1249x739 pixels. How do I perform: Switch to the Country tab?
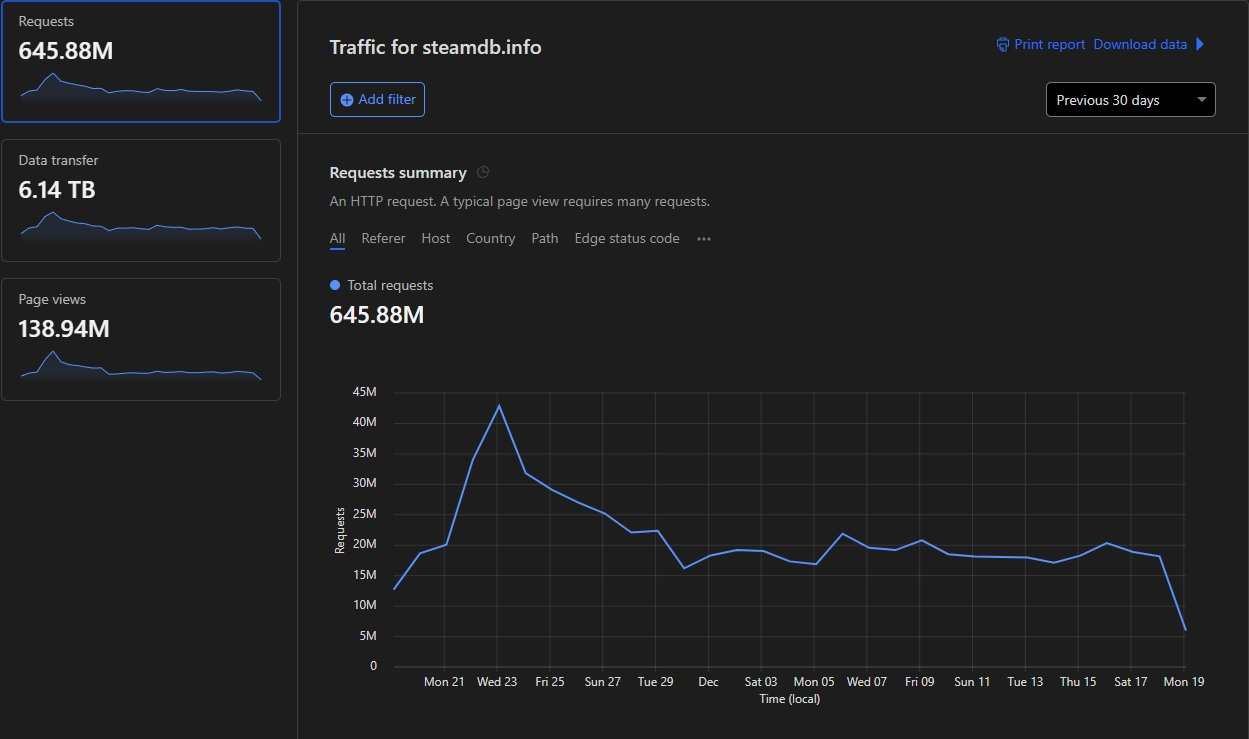pos(491,239)
